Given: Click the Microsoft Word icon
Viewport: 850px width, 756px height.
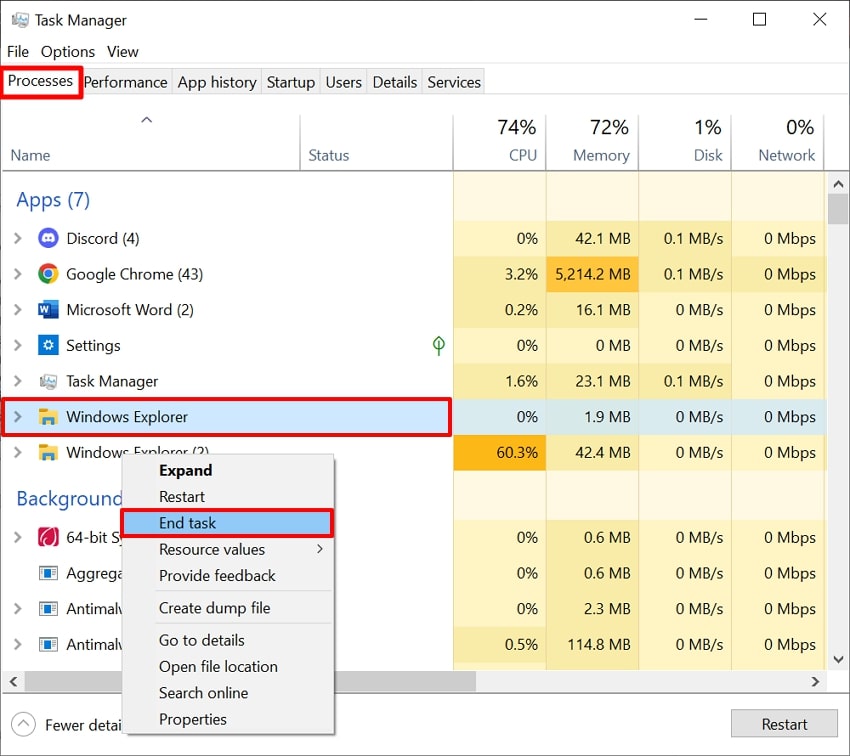Looking at the screenshot, I should tap(48, 310).
